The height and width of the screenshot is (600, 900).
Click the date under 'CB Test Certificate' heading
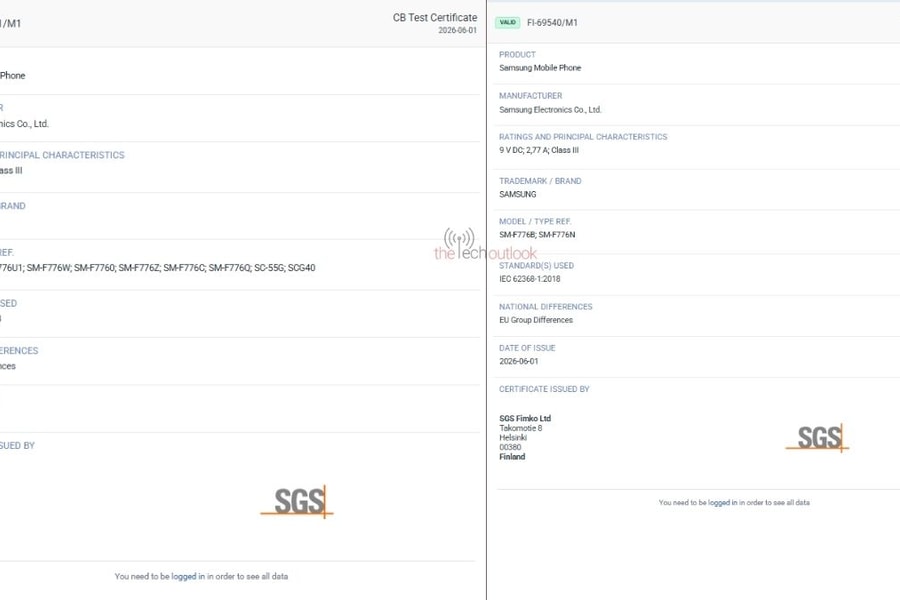457,30
